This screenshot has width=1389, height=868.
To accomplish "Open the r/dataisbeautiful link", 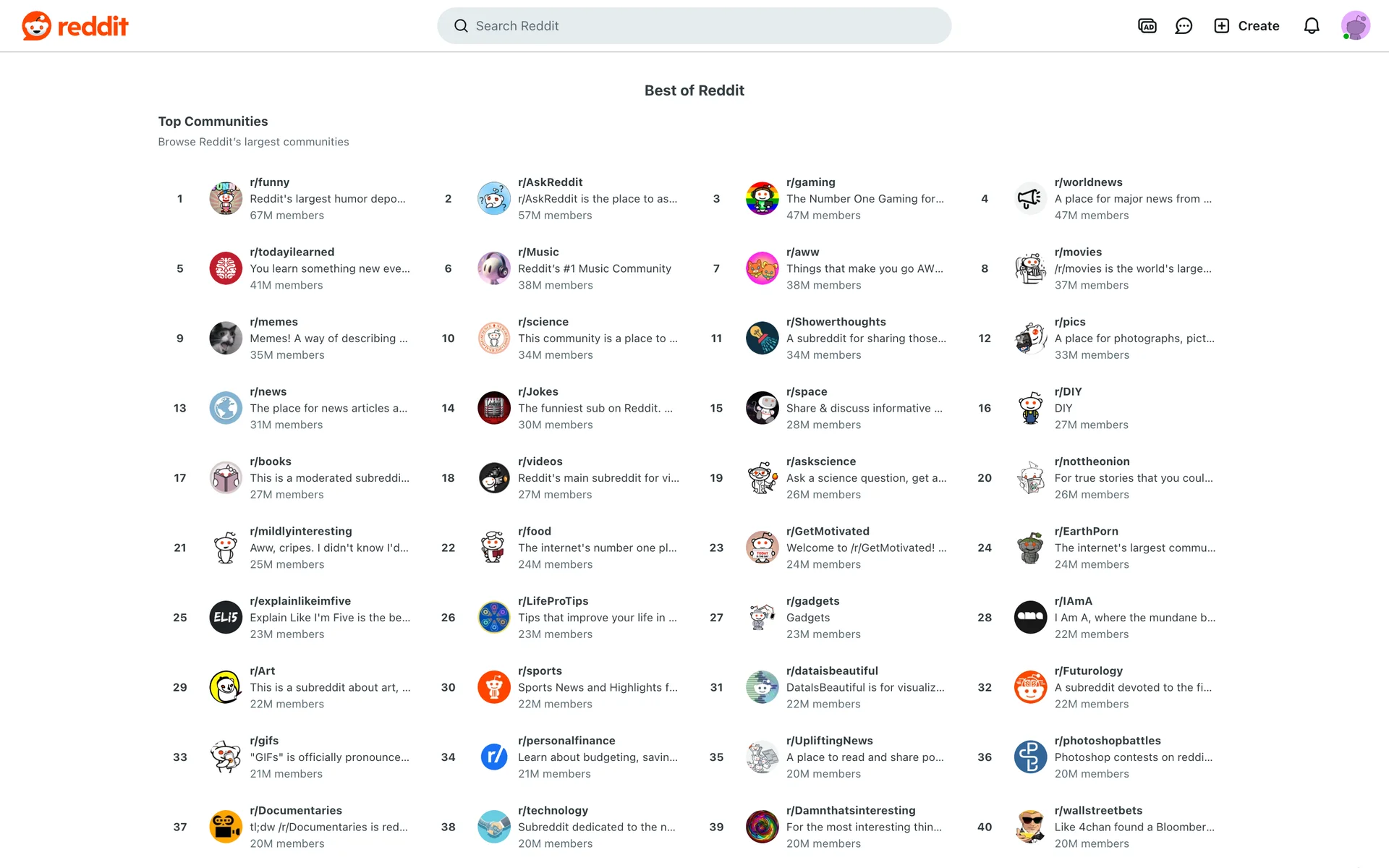I will pos(832,671).
